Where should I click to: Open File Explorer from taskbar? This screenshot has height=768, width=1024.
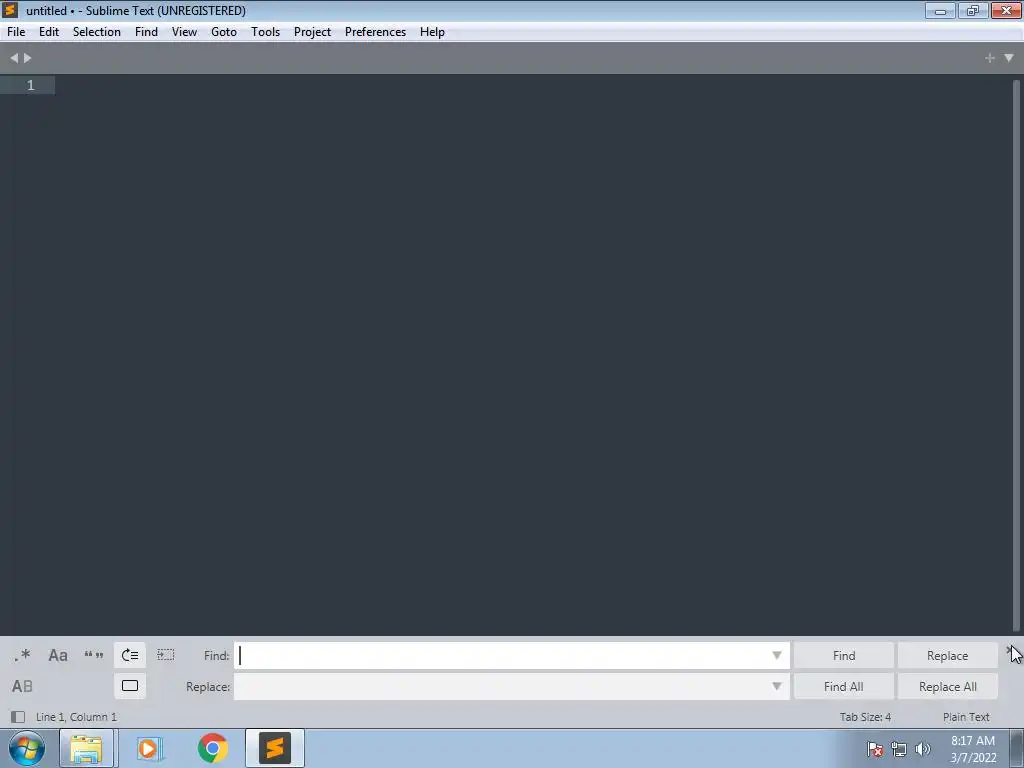click(86, 748)
